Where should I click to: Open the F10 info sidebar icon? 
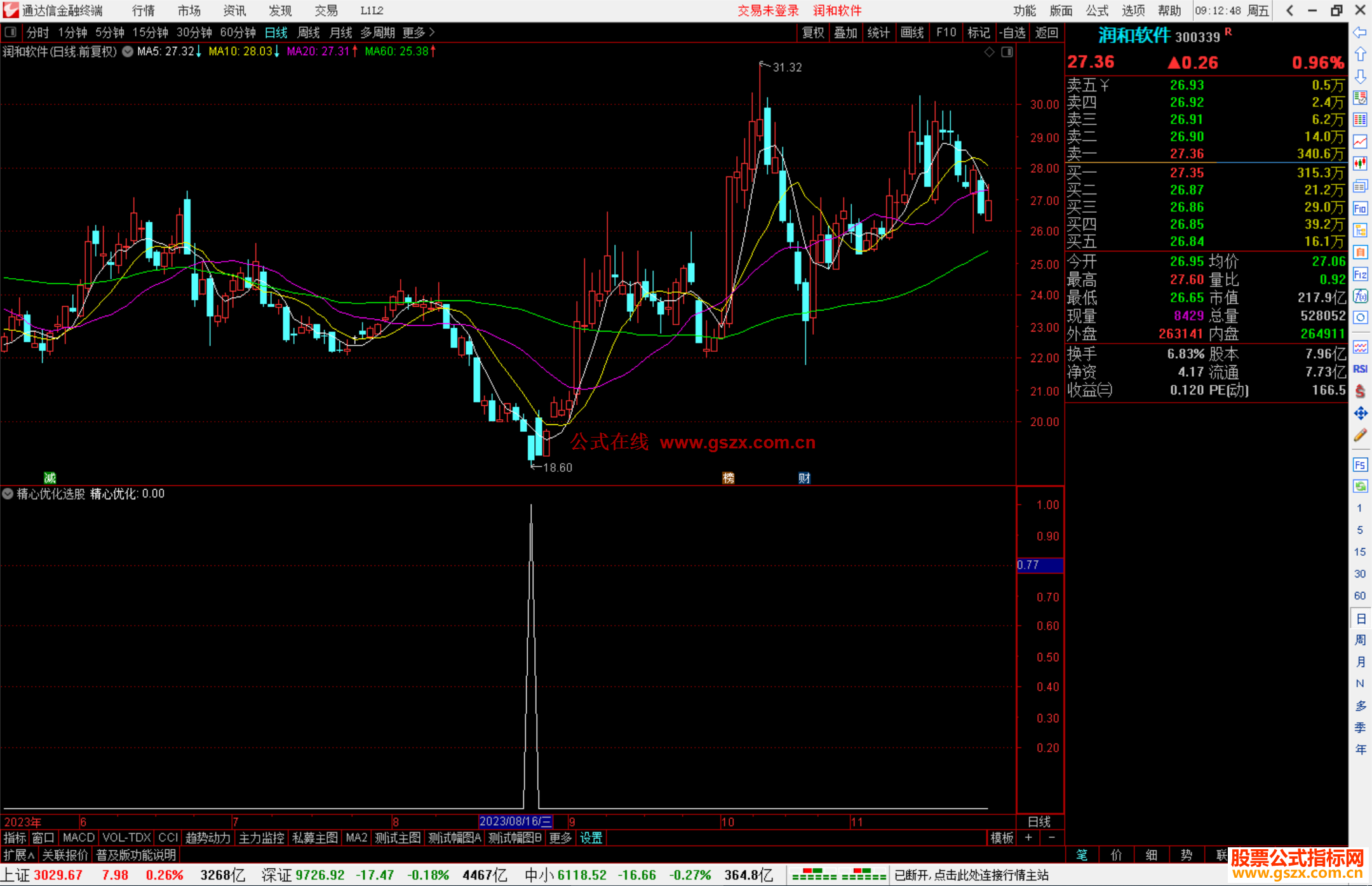coord(1360,209)
